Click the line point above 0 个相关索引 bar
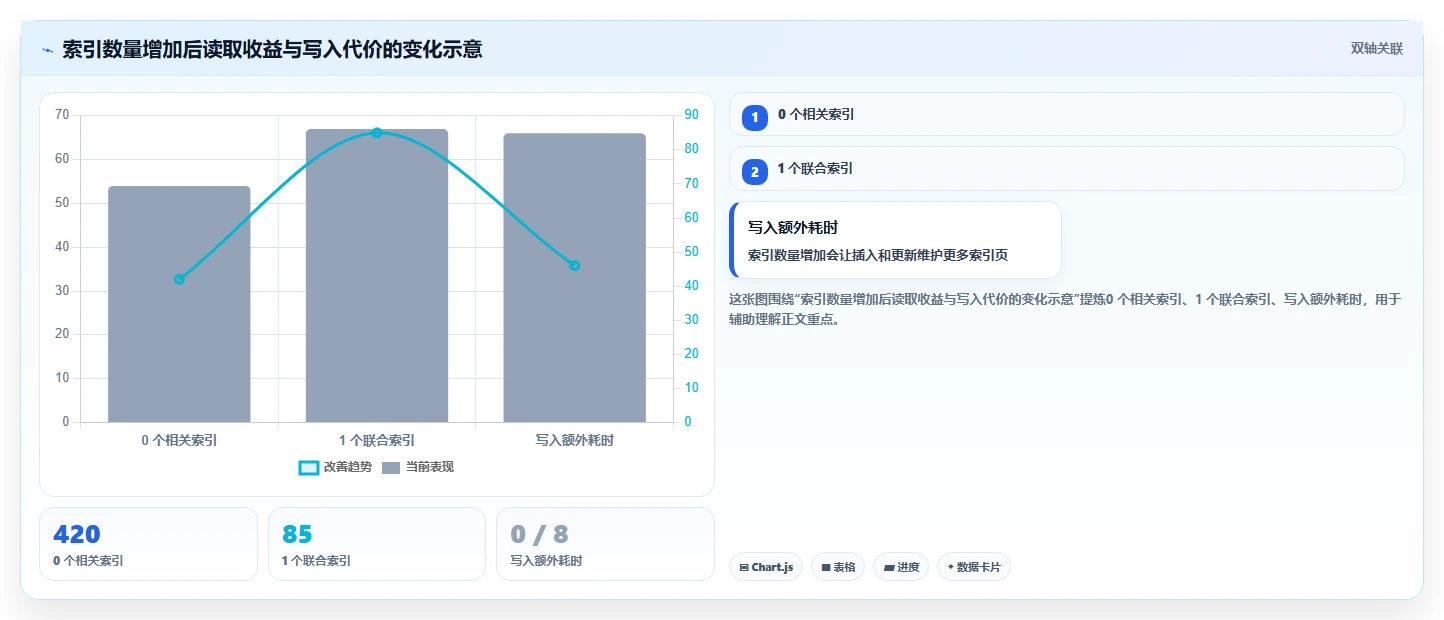Screen dimensions: 1444x620 tap(179, 279)
